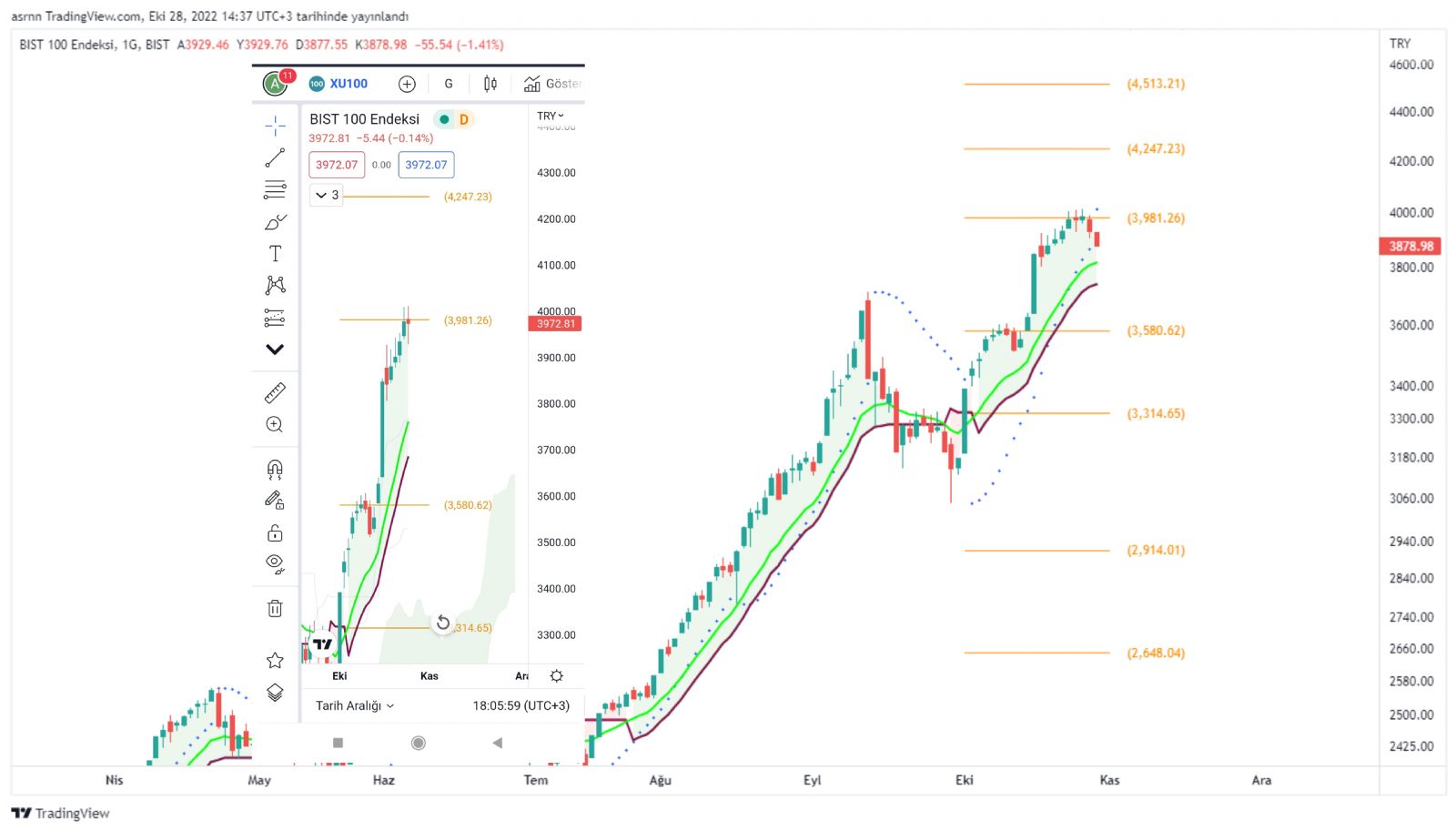Viewport: 1456px width, 831px height.
Task: Open the TRY currency dropdown in the phone chart
Action: pyautogui.click(x=551, y=116)
